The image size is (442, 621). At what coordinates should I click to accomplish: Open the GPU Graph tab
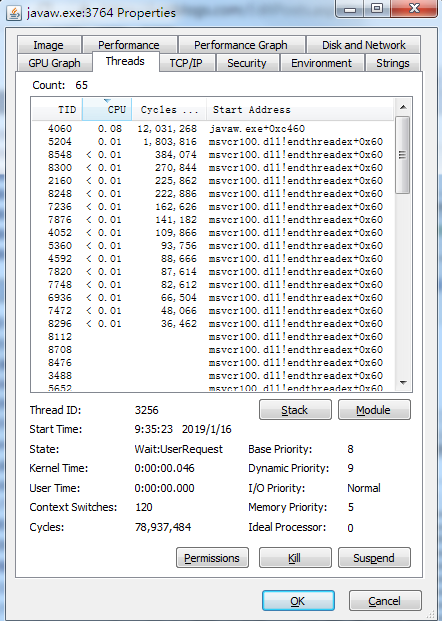tap(54, 63)
